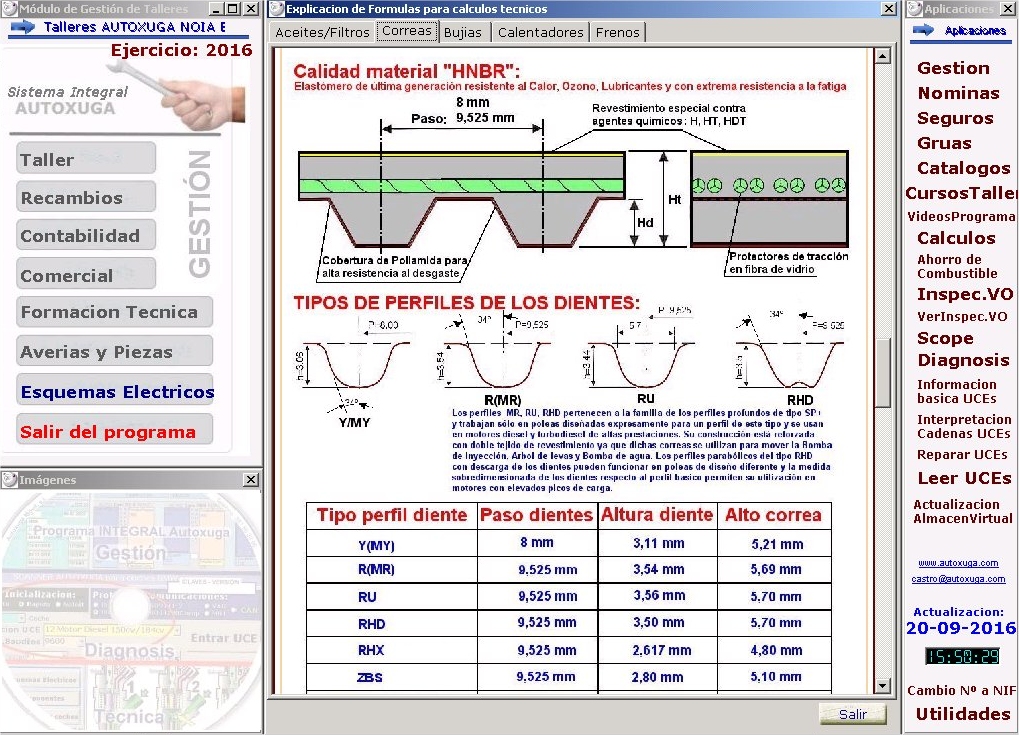
Task: Open the Calentadores tab
Action: [x=541, y=32]
